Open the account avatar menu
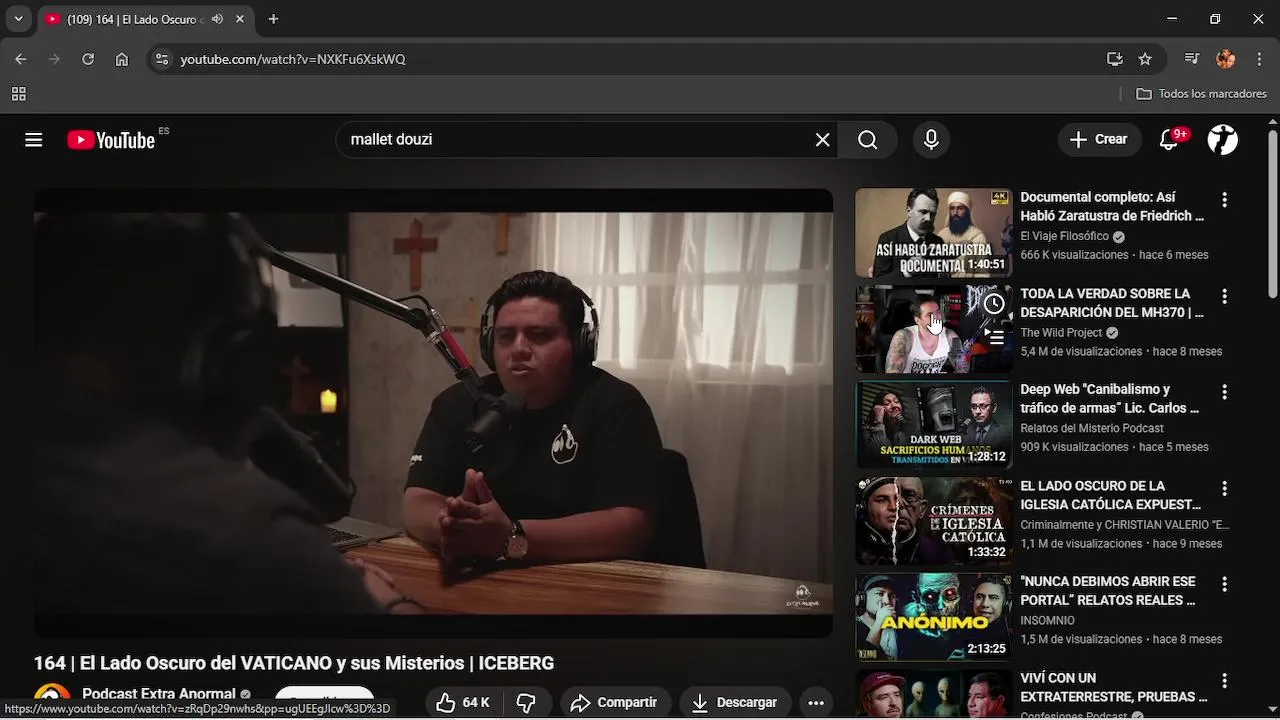 1222,140
